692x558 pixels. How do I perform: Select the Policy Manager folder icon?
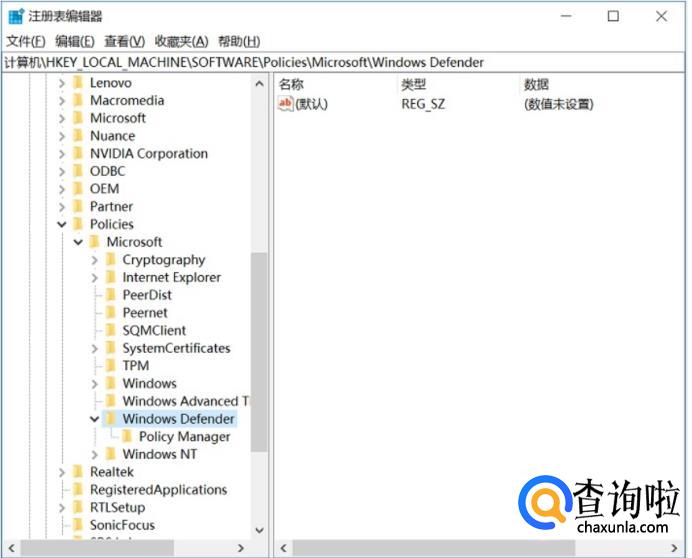(x=127, y=436)
